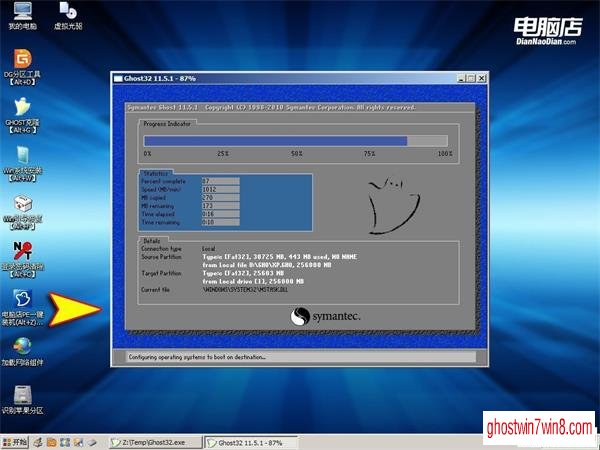Image resolution: width=600 pixels, height=450 pixels.
Task: Click the Time elapsed value 0:16
Action: tap(221, 214)
